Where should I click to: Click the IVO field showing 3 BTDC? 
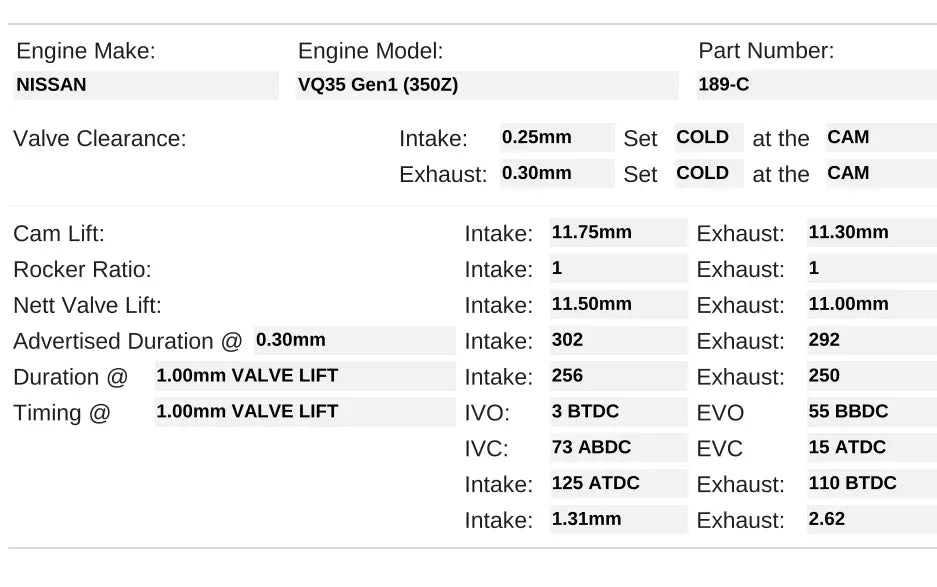pos(618,412)
